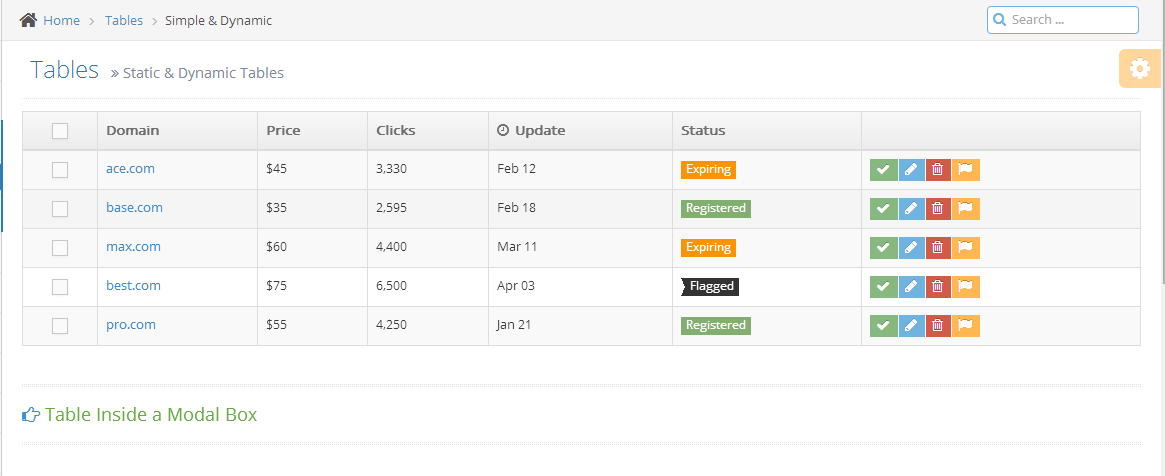
Task: Click the Expiring status label for ace.com
Action: pyautogui.click(x=708, y=169)
